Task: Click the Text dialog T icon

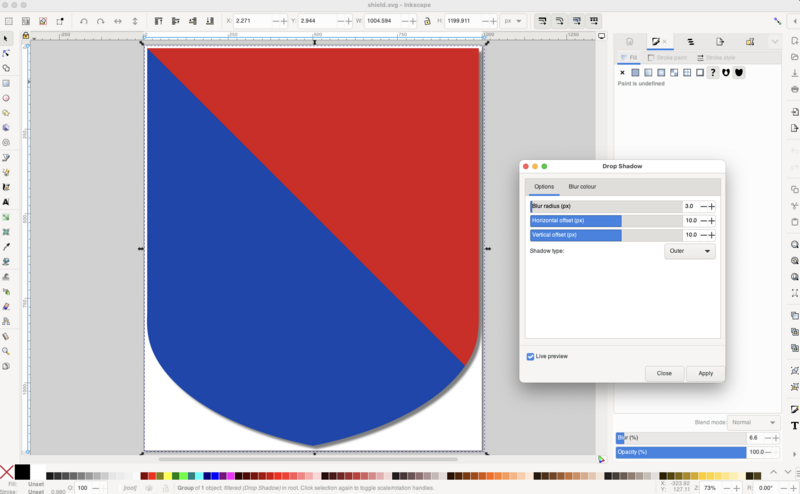Action: pos(794,426)
